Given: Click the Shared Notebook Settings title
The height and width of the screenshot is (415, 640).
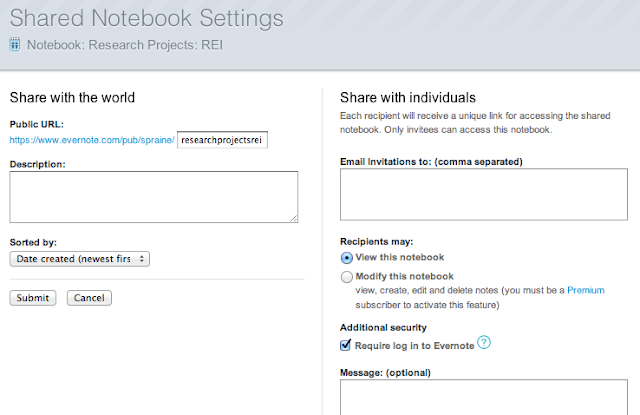Looking at the screenshot, I should coord(147,18).
